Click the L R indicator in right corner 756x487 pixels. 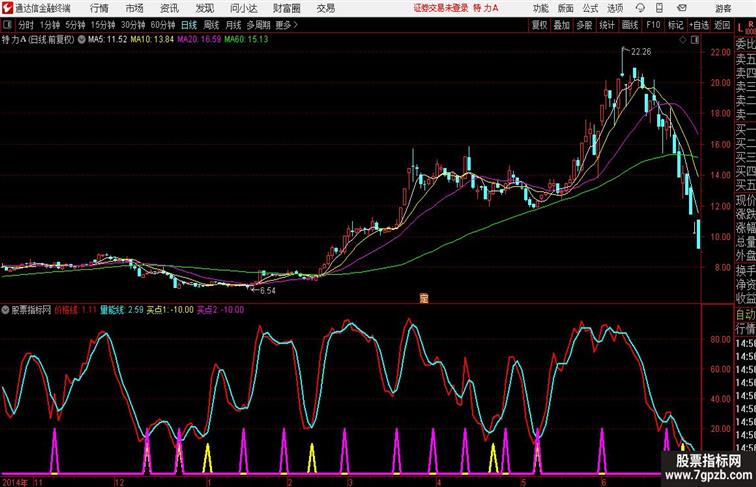(745, 27)
